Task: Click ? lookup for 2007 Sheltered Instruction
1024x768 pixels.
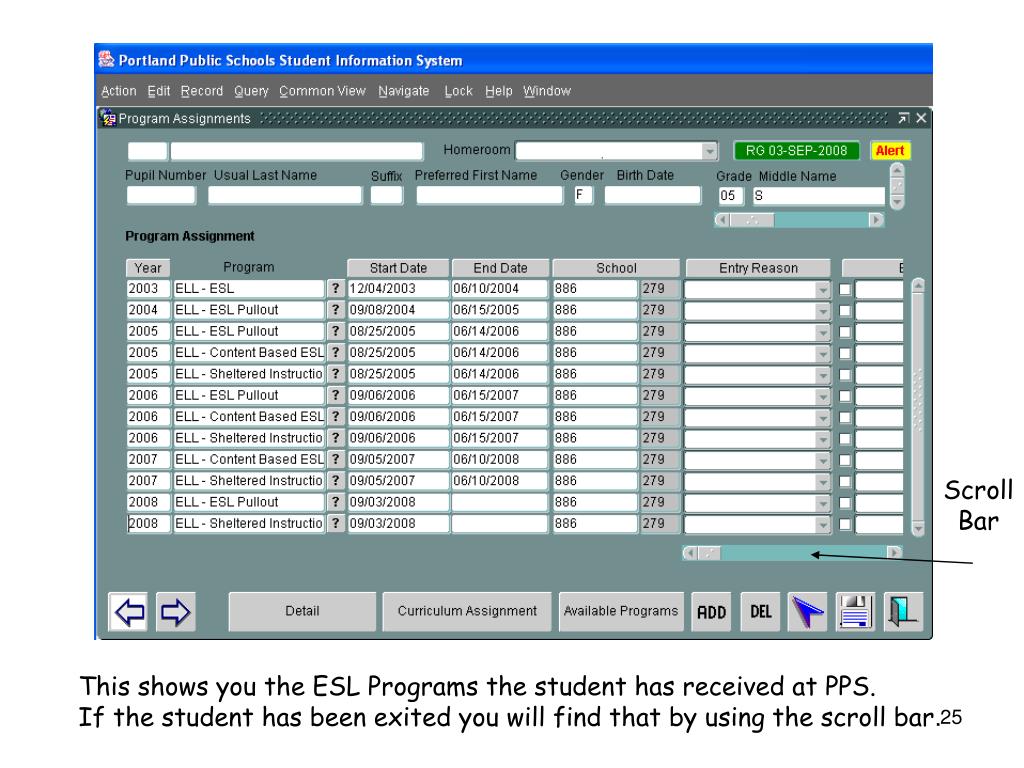Action: point(336,481)
